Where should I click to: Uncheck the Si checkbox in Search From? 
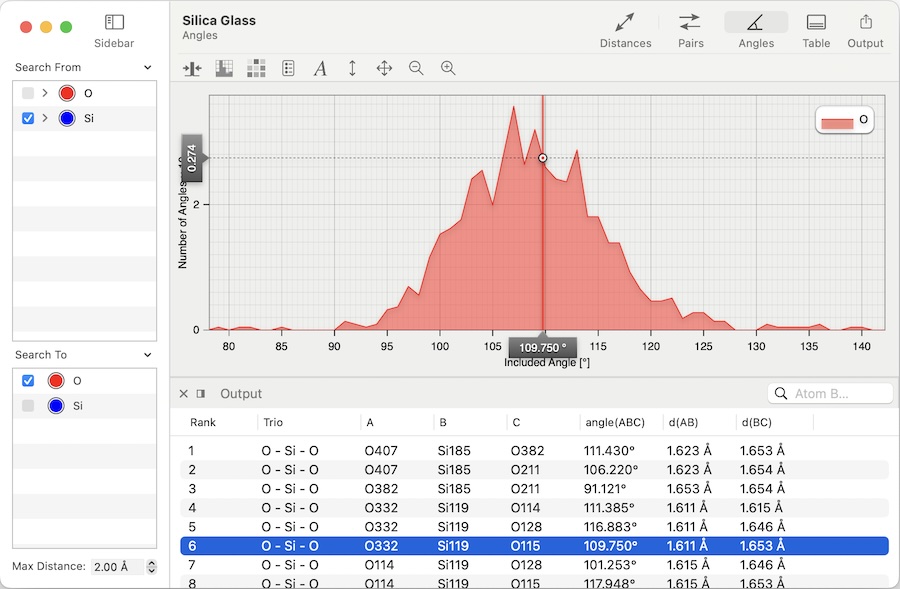click(x=28, y=118)
